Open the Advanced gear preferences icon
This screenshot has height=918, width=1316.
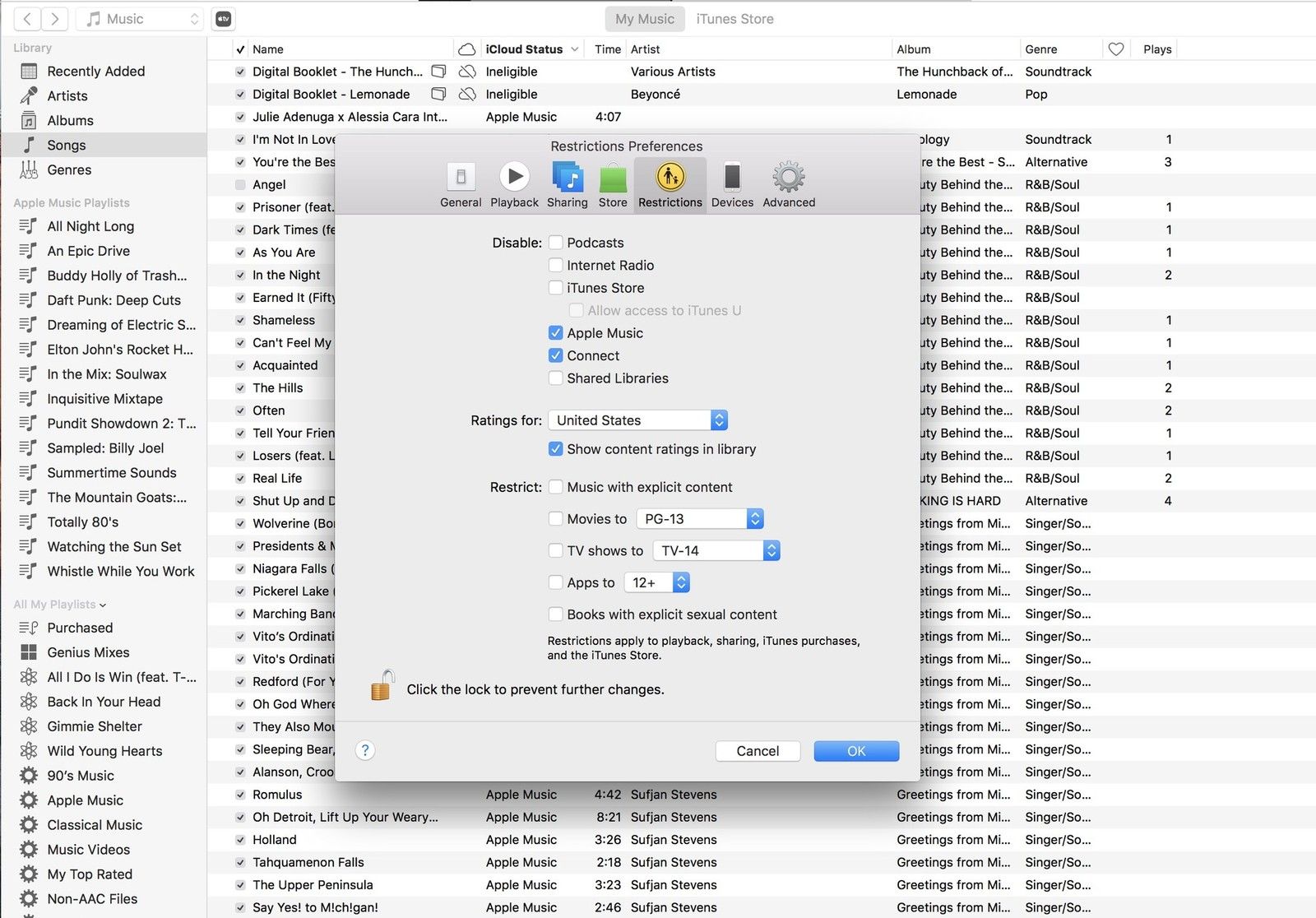(x=789, y=178)
